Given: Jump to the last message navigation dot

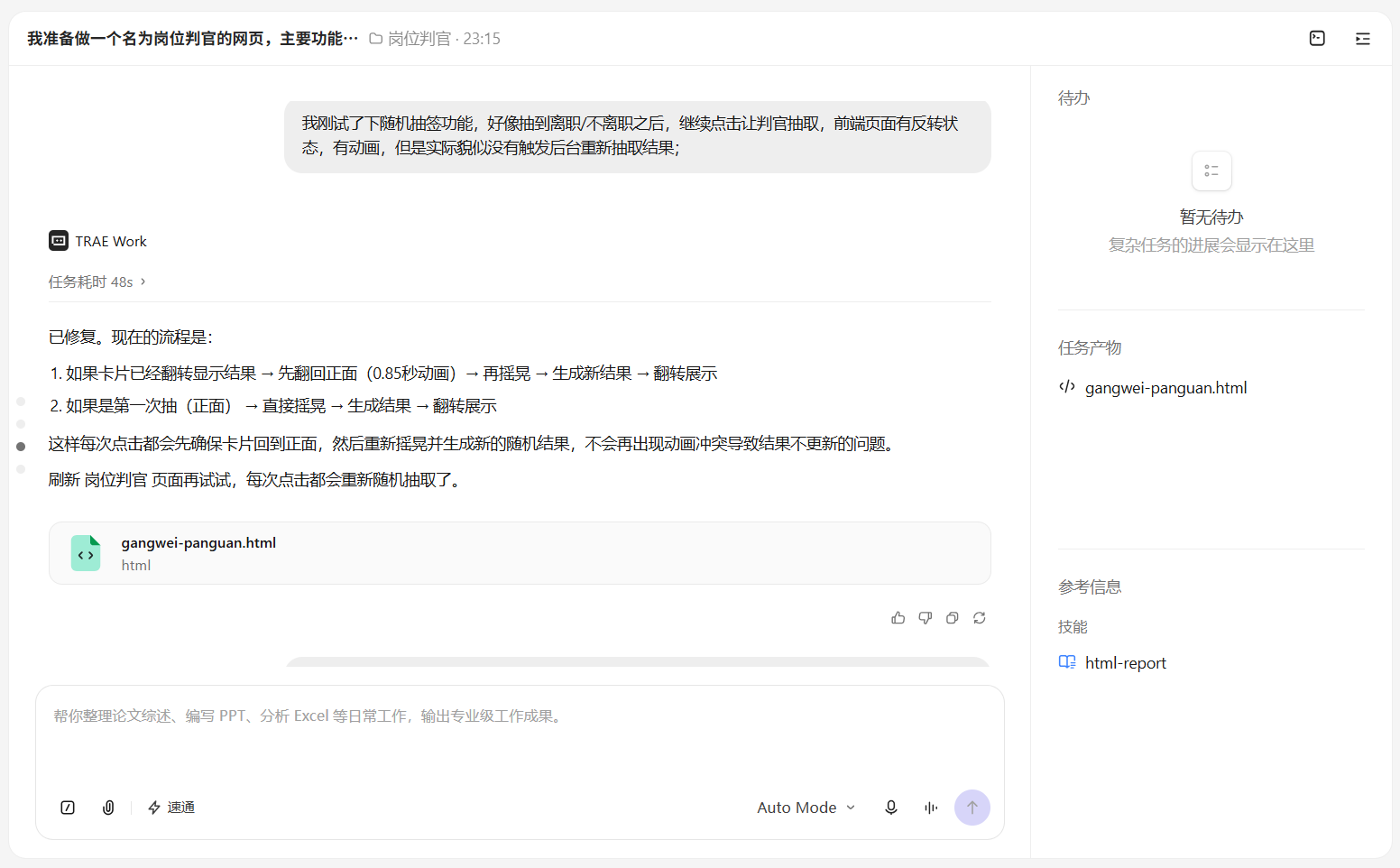Looking at the screenshot, I should point(21,469).
